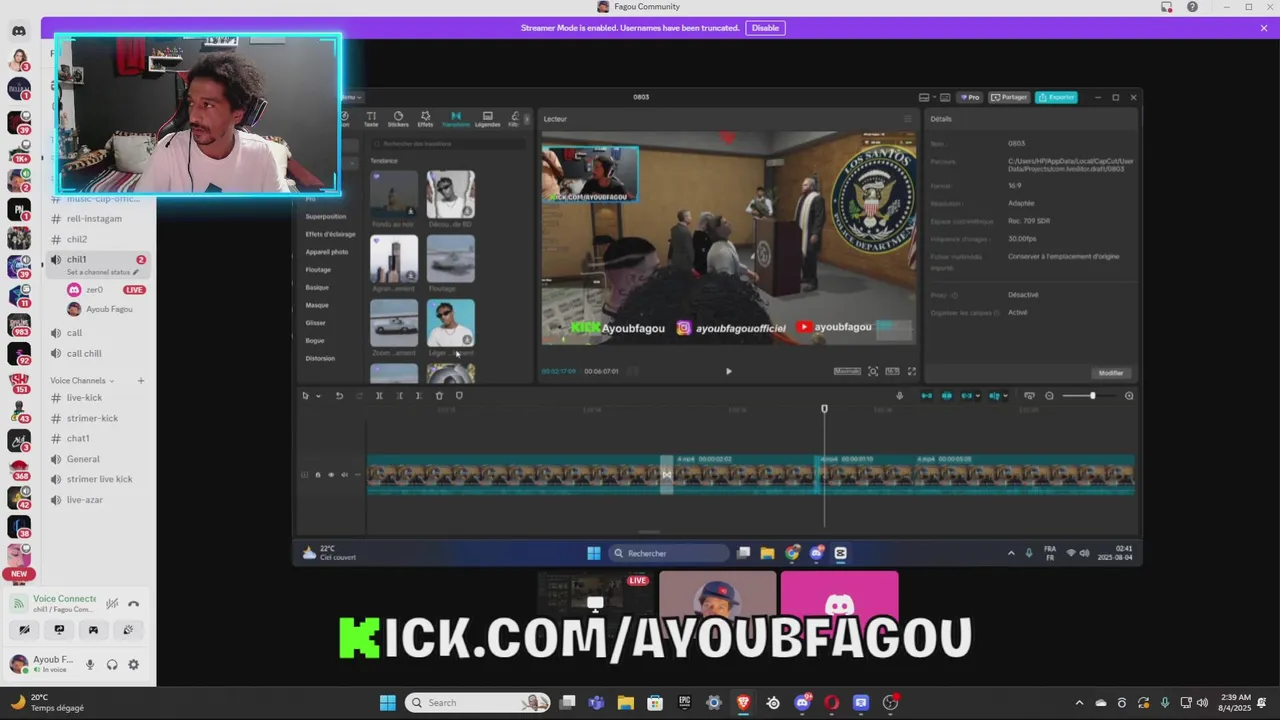
Task: Select the Texte tab in streamed CapCut
Action: [371, 119]
